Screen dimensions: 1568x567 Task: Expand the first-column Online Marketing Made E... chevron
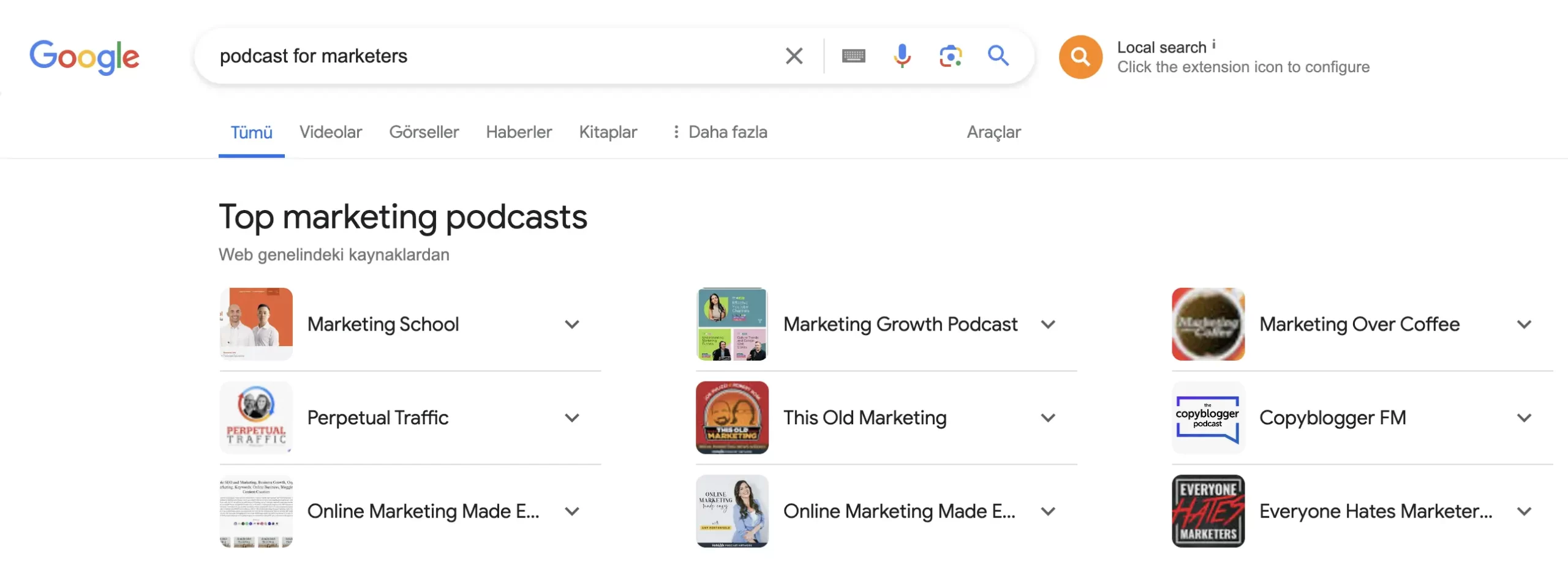coord(572,512)
